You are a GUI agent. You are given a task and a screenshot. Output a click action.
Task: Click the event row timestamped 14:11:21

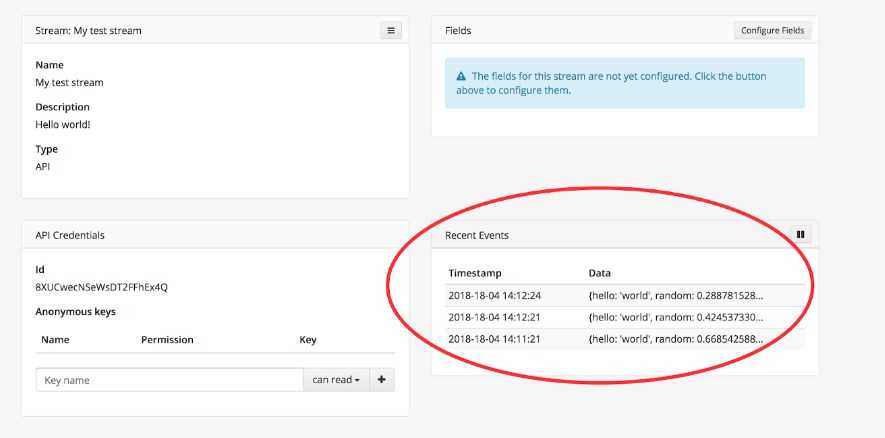[624, 339]
